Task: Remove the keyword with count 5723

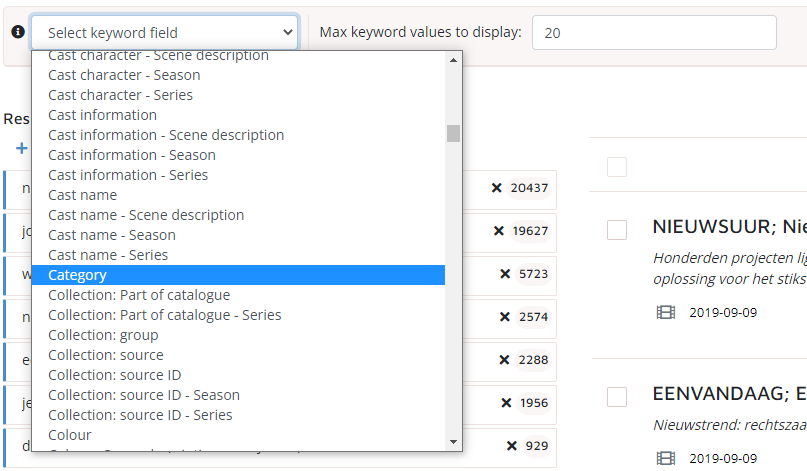Action: coord(505,274)
